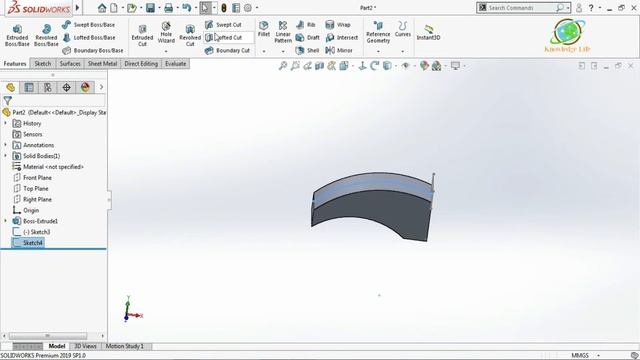Select the Draft feature

[x=308, y=38]
